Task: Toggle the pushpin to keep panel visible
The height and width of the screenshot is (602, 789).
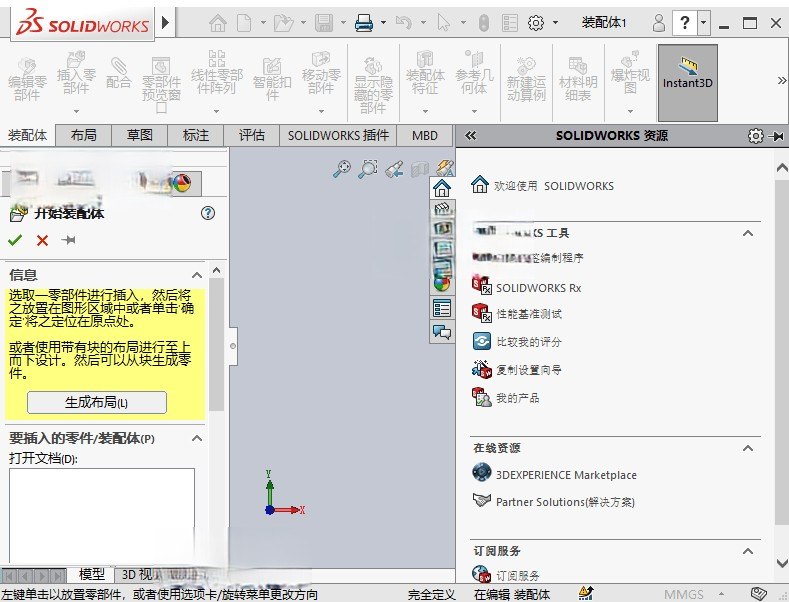Action: tap(68, 240)
